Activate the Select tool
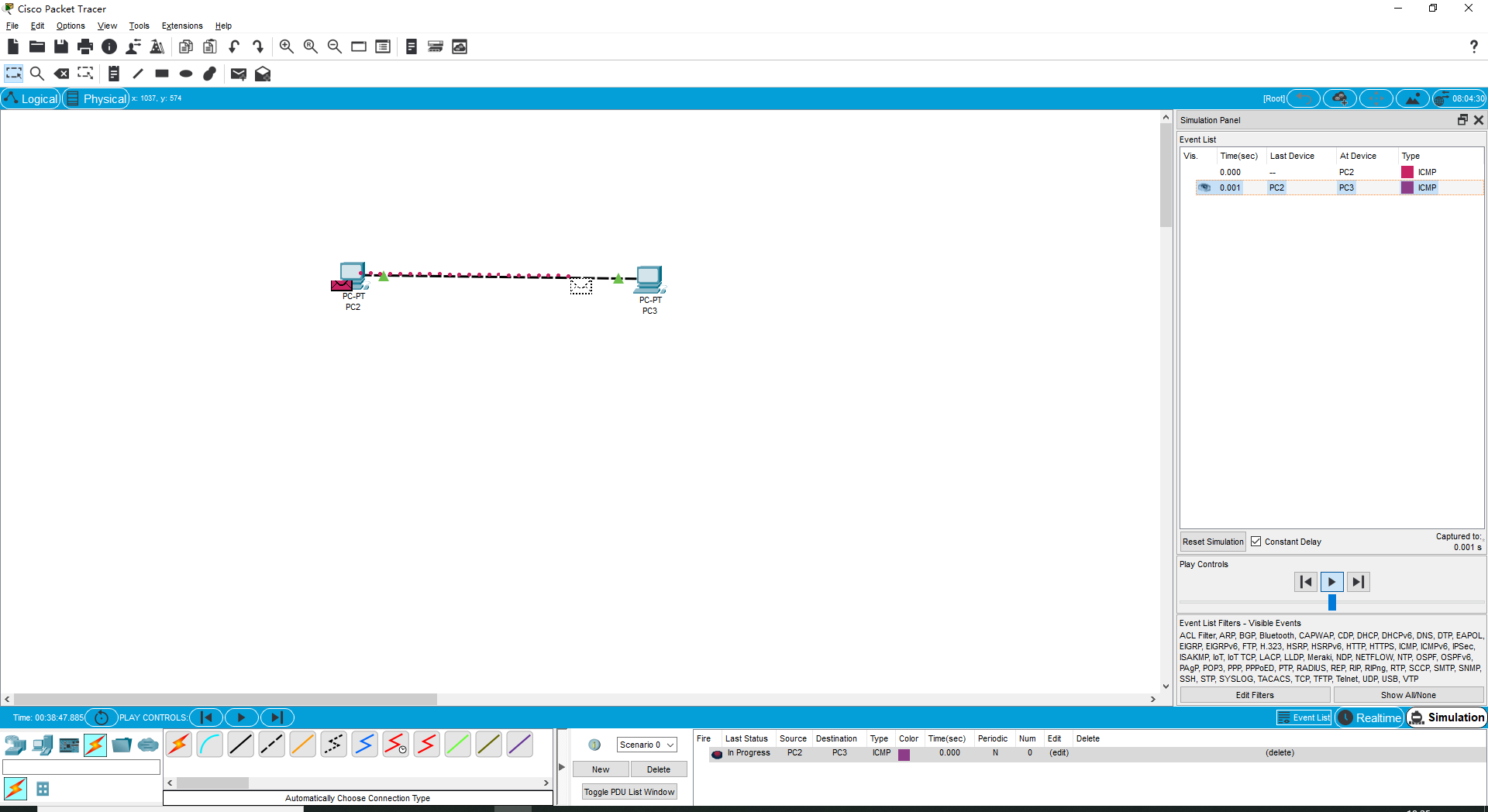Screen dimensions: 1488x812 tap(14, 74)
